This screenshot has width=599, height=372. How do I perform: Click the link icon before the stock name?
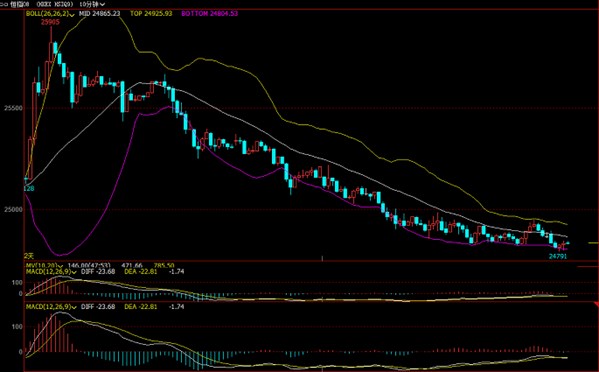4,4
